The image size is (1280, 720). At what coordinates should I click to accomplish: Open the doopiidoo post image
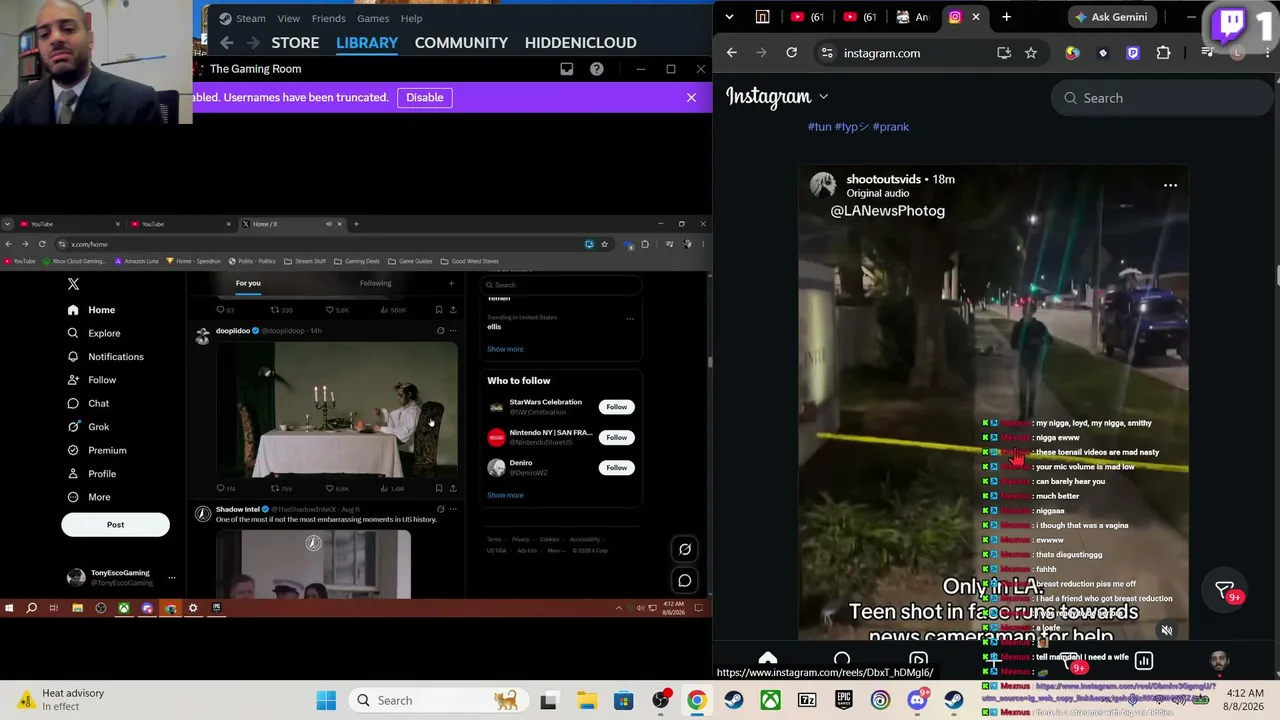coord(337,410)
